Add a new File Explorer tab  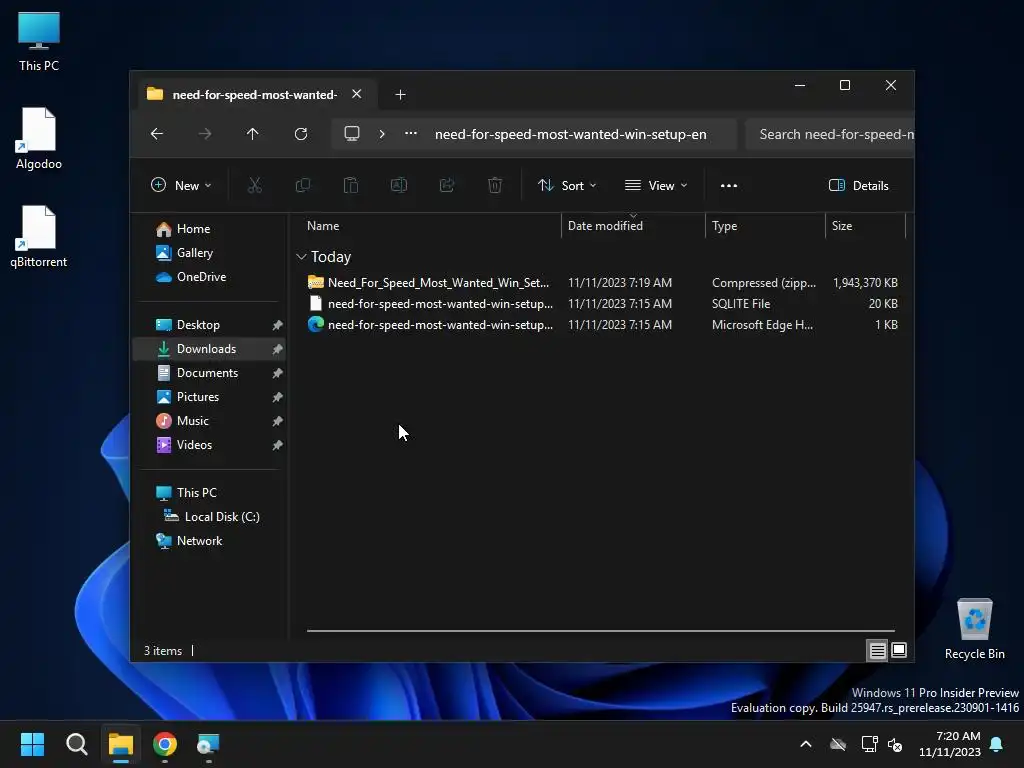tap(400, 95)
